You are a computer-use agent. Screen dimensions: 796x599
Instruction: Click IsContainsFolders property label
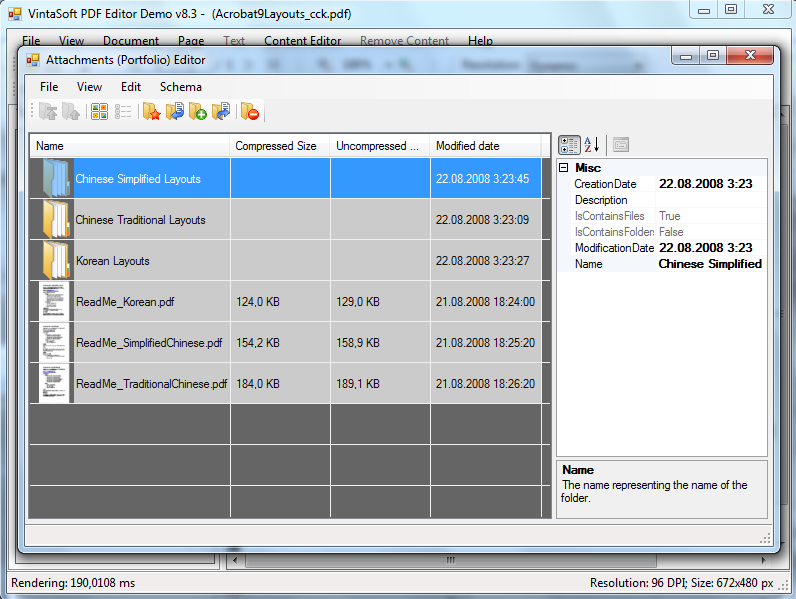coord(614,232)
